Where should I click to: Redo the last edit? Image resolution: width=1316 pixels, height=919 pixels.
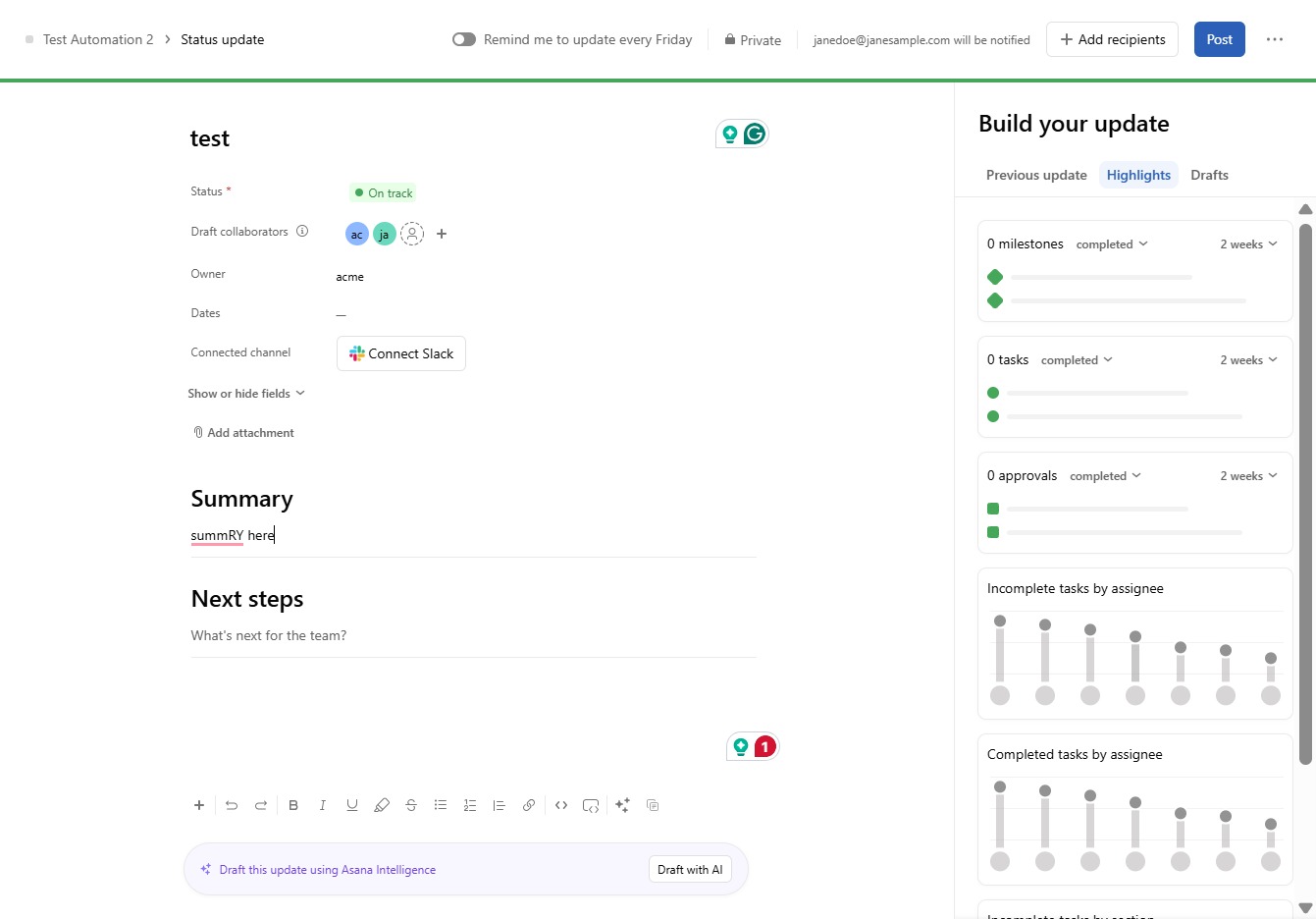[261, 805]
